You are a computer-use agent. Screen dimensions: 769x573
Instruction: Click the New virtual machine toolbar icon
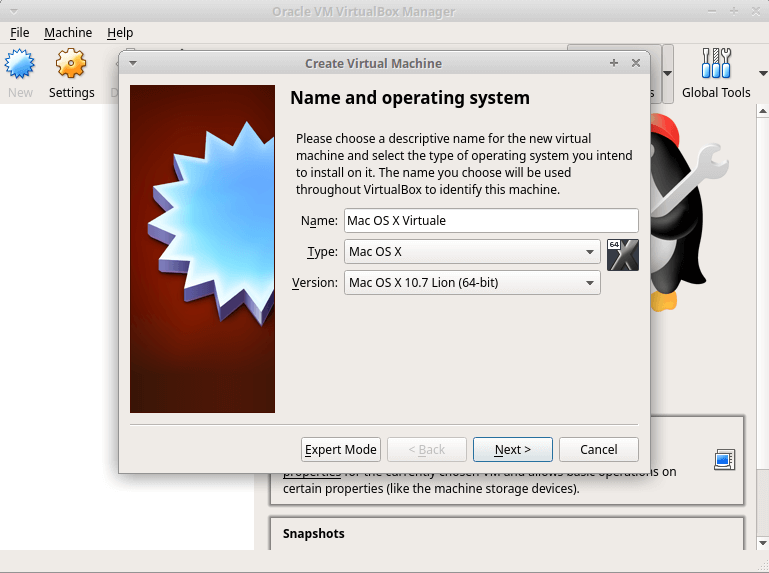point(20,73)
